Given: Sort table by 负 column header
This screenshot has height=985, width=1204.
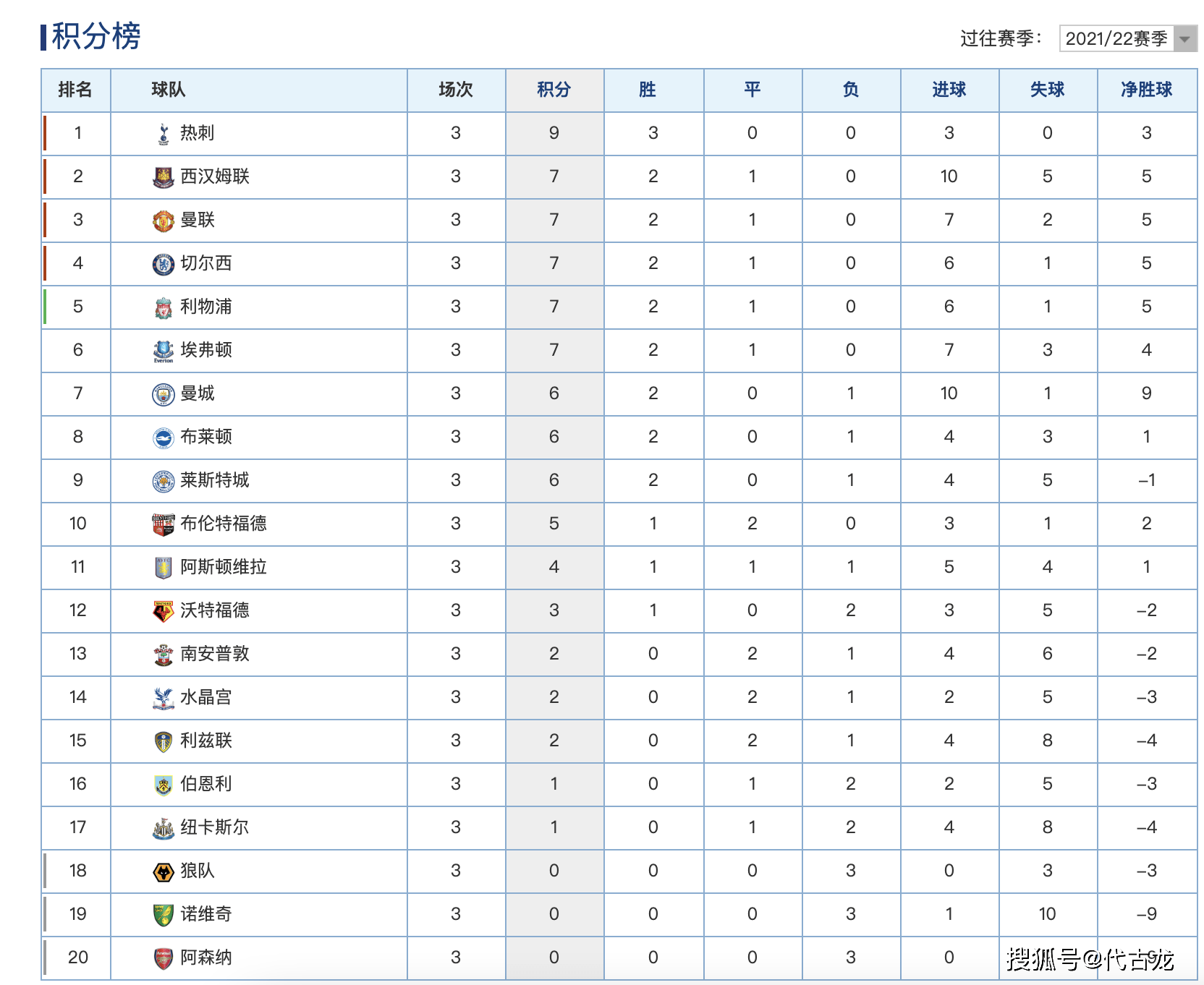Looking at the screenshot, I should click(851, 90).
